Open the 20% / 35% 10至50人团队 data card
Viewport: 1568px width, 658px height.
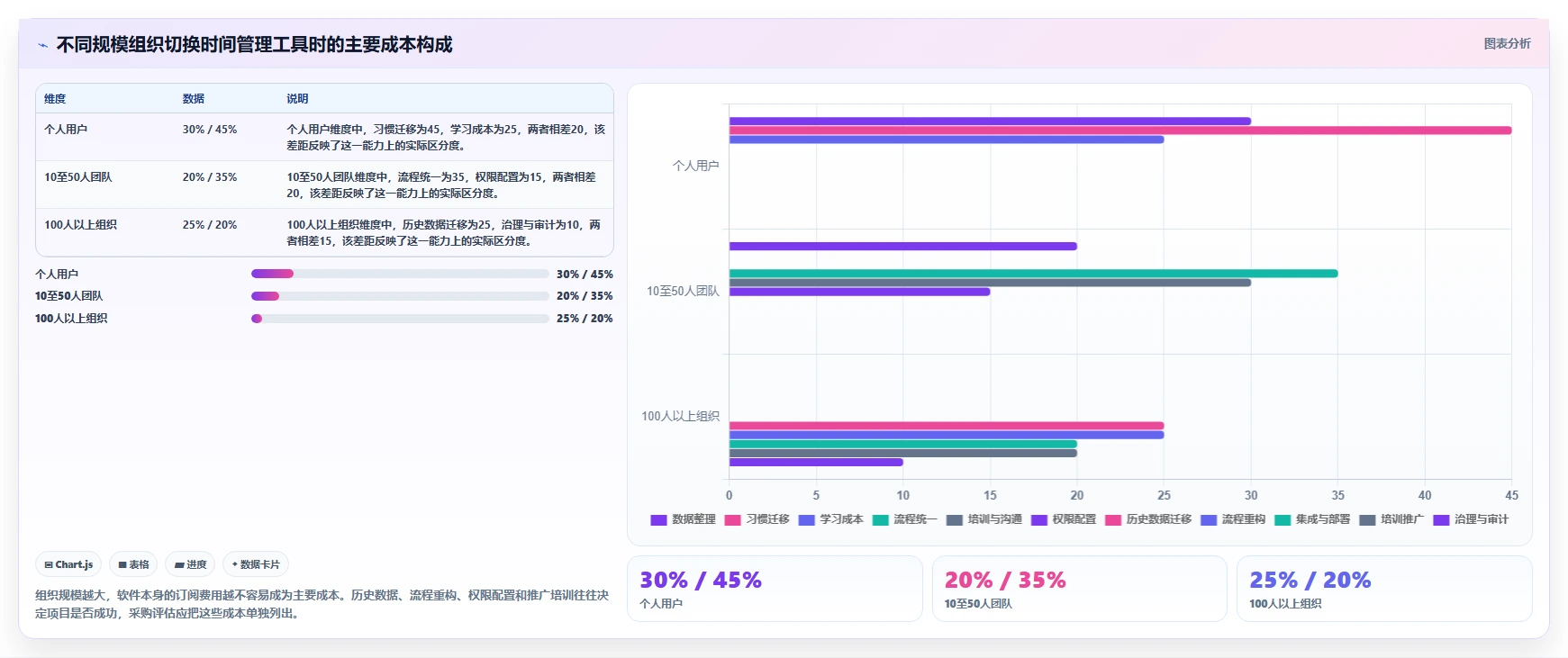click(x=1079, y=589)
